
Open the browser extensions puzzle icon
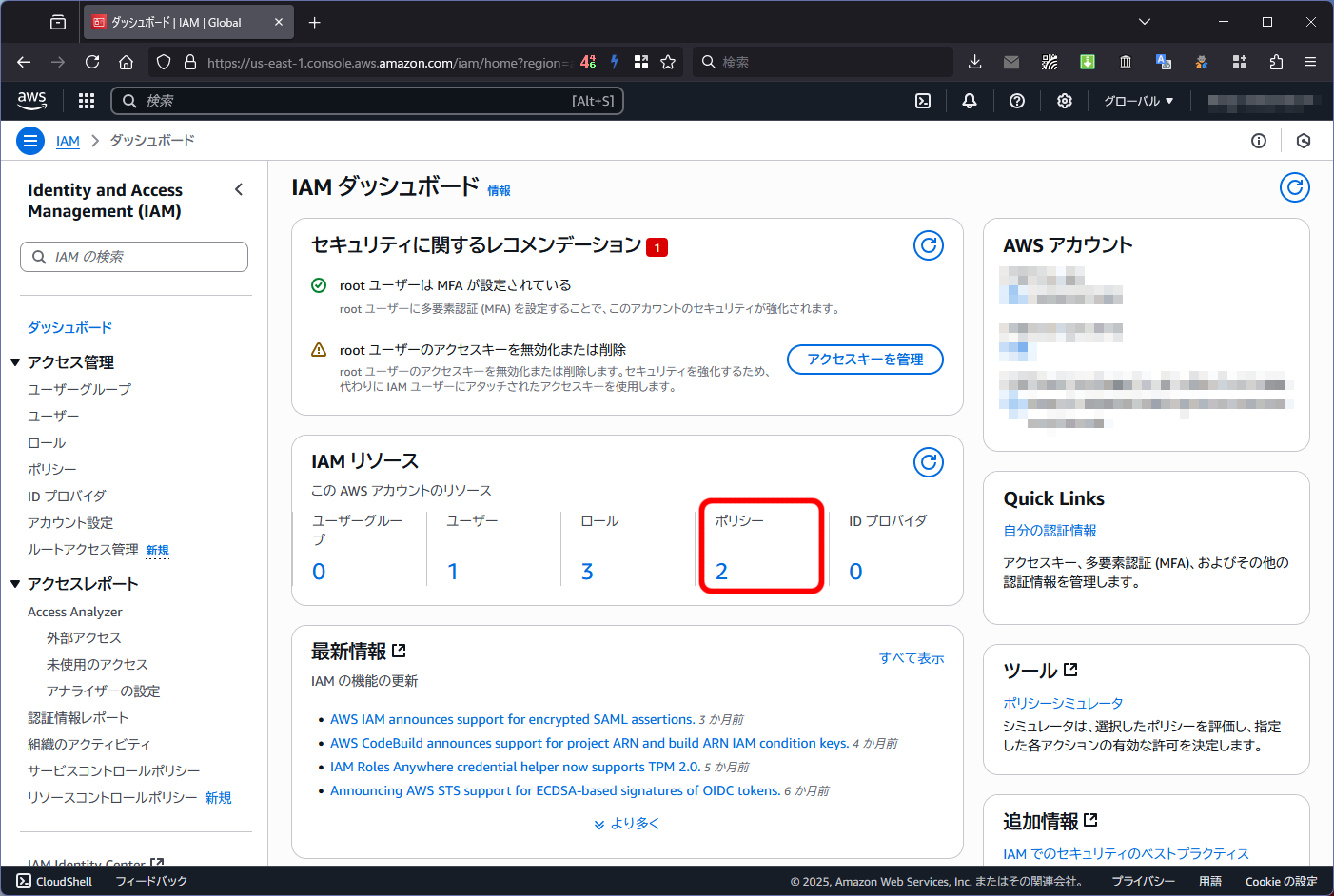(1276, 62)
